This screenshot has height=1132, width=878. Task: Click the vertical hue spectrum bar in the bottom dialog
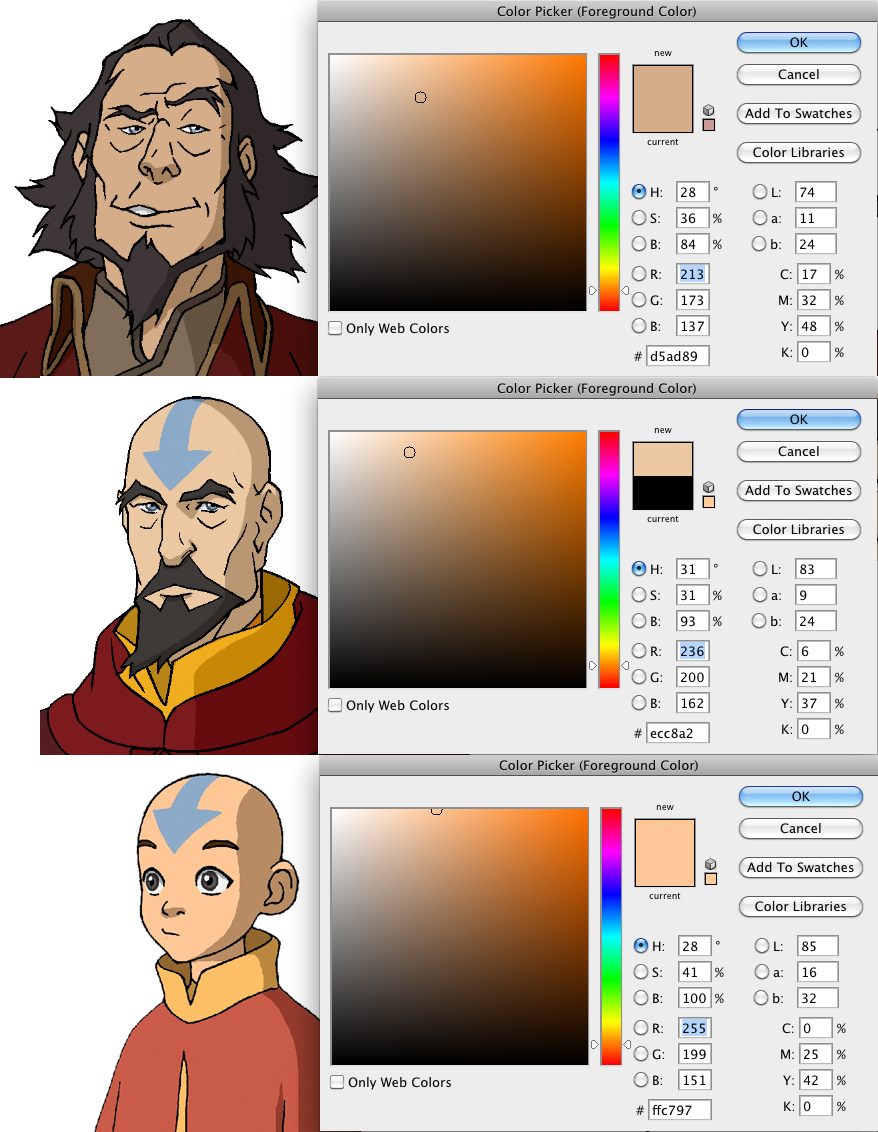[x=611, y=935]
